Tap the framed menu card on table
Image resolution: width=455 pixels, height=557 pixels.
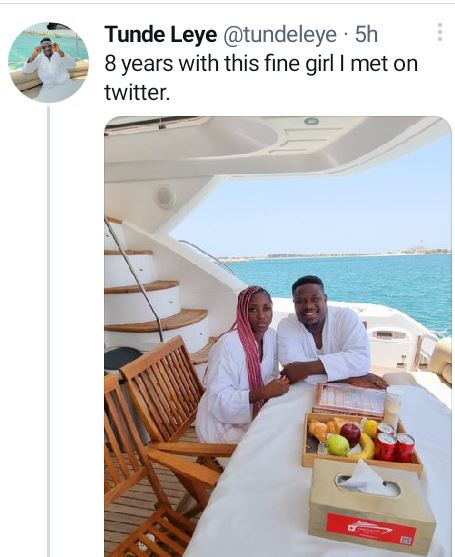351,399
